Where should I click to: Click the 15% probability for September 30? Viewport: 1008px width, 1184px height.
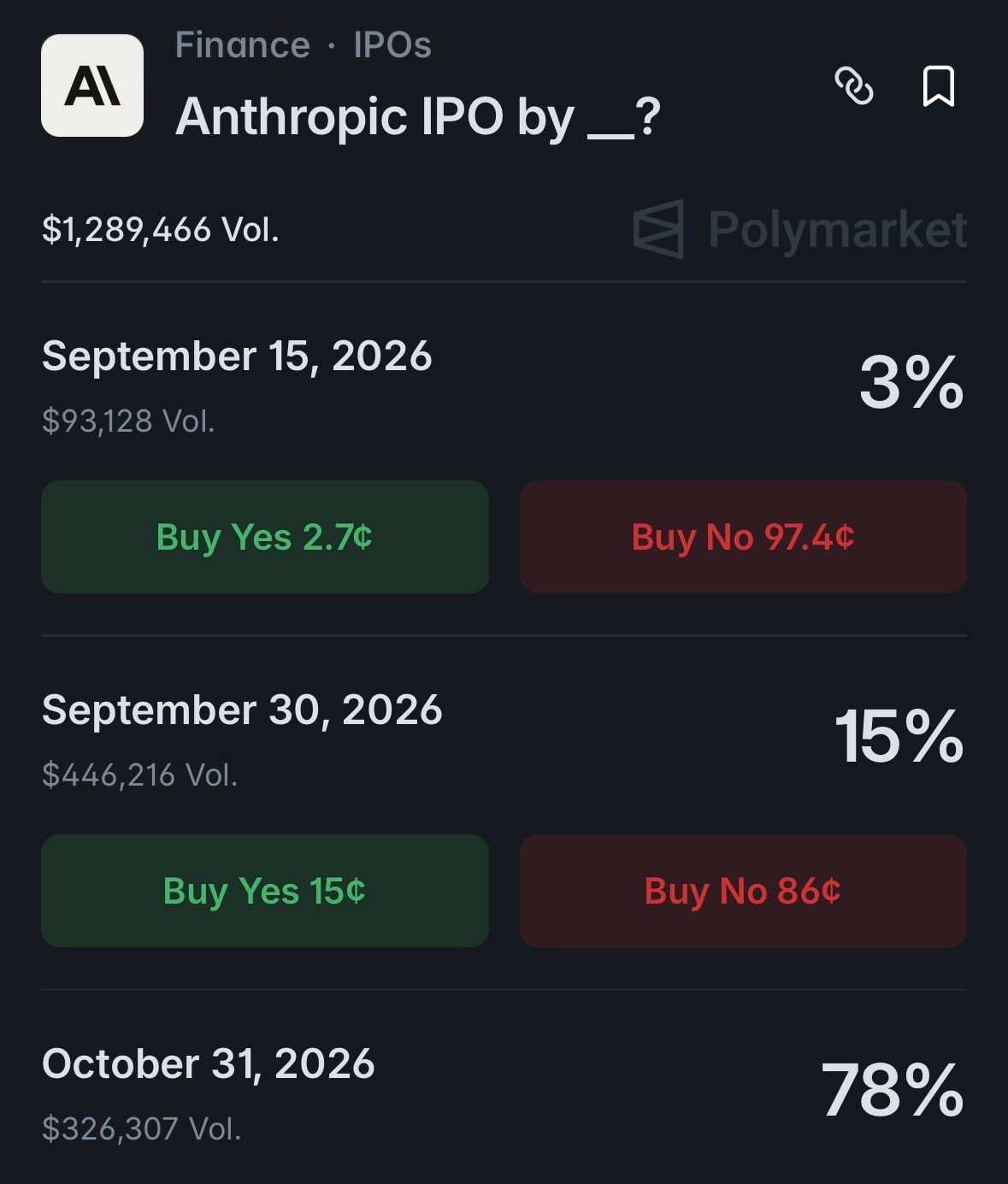tap(899, 737)
